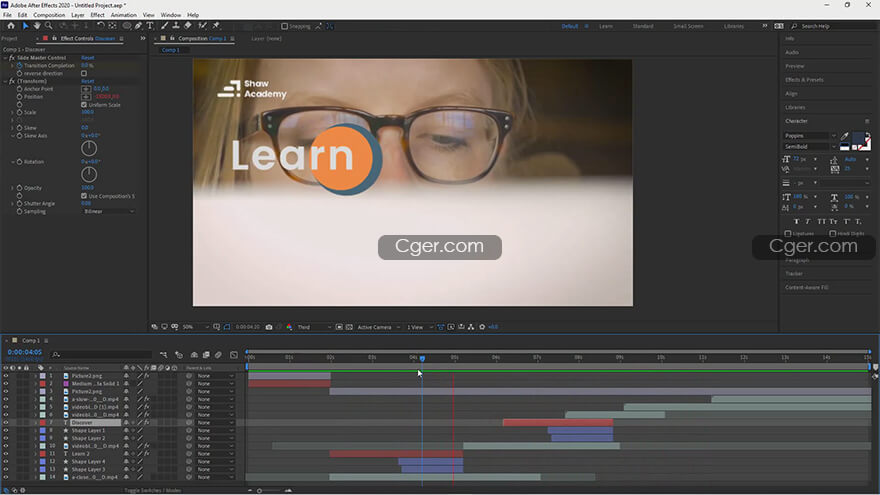The image size is (880, 495).
Task: Select the Eraser tool
Action: click(x=187, y=26)
